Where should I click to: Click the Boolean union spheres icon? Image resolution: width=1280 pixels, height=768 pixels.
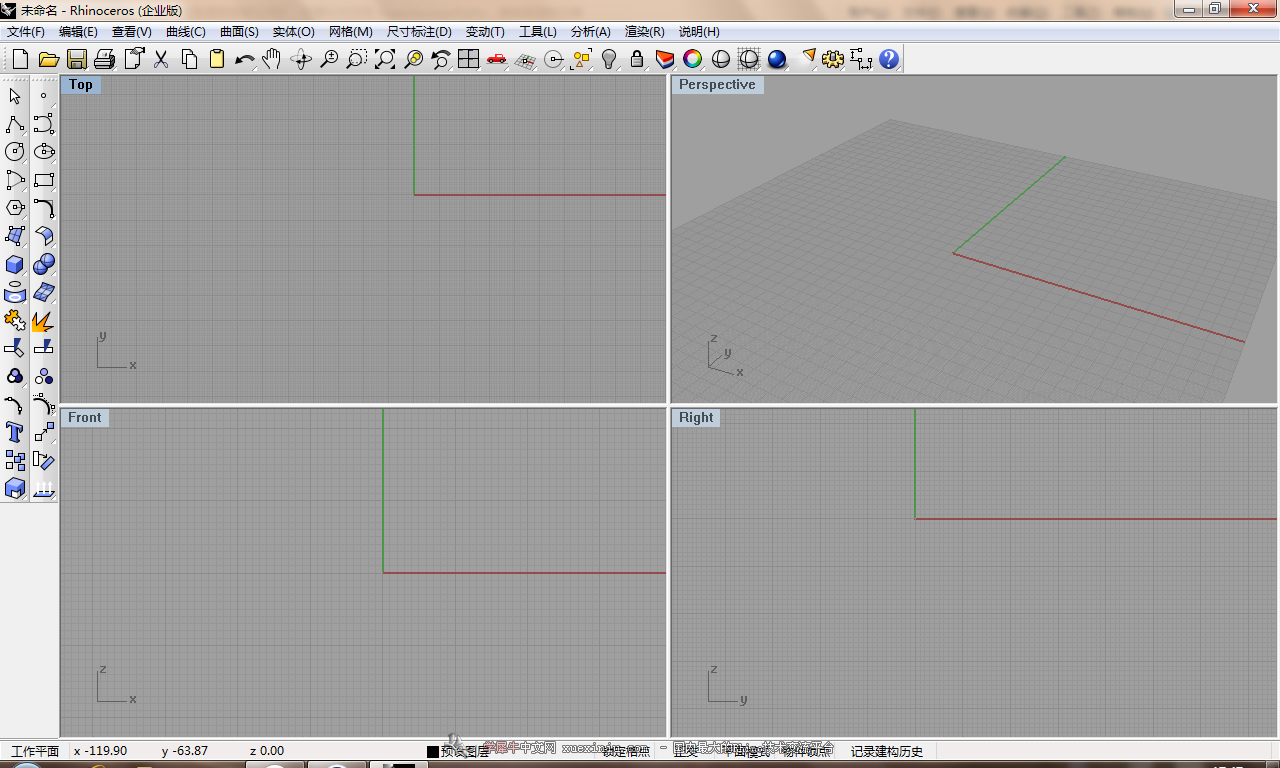click(44, 265)
